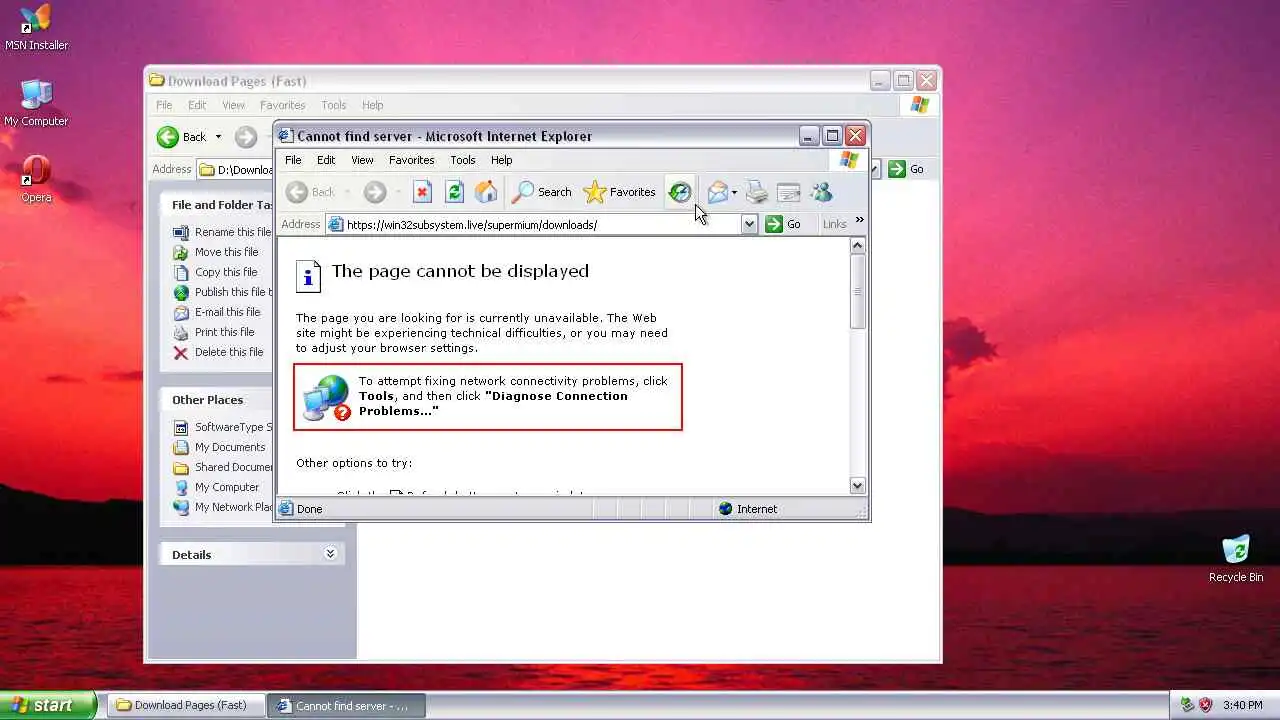The height and width of the screenshot is (720, 1280).
Task: Open Tools menu in Internet Explorer
Action: coord(462,160)
